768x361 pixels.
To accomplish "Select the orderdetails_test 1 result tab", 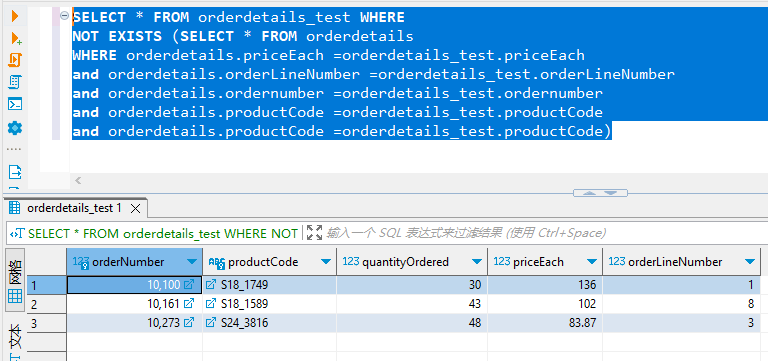I will pos(74,208).
